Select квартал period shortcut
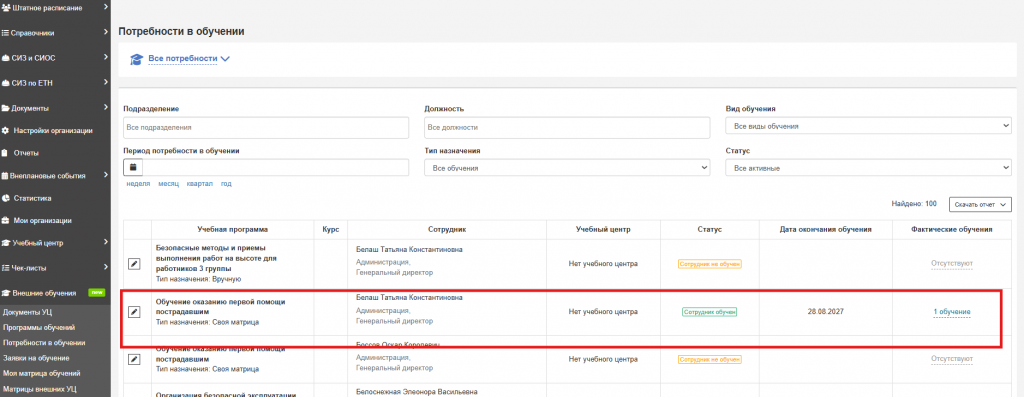The image size is (1024, 397). pyautogui.click(x=199, y=184)
